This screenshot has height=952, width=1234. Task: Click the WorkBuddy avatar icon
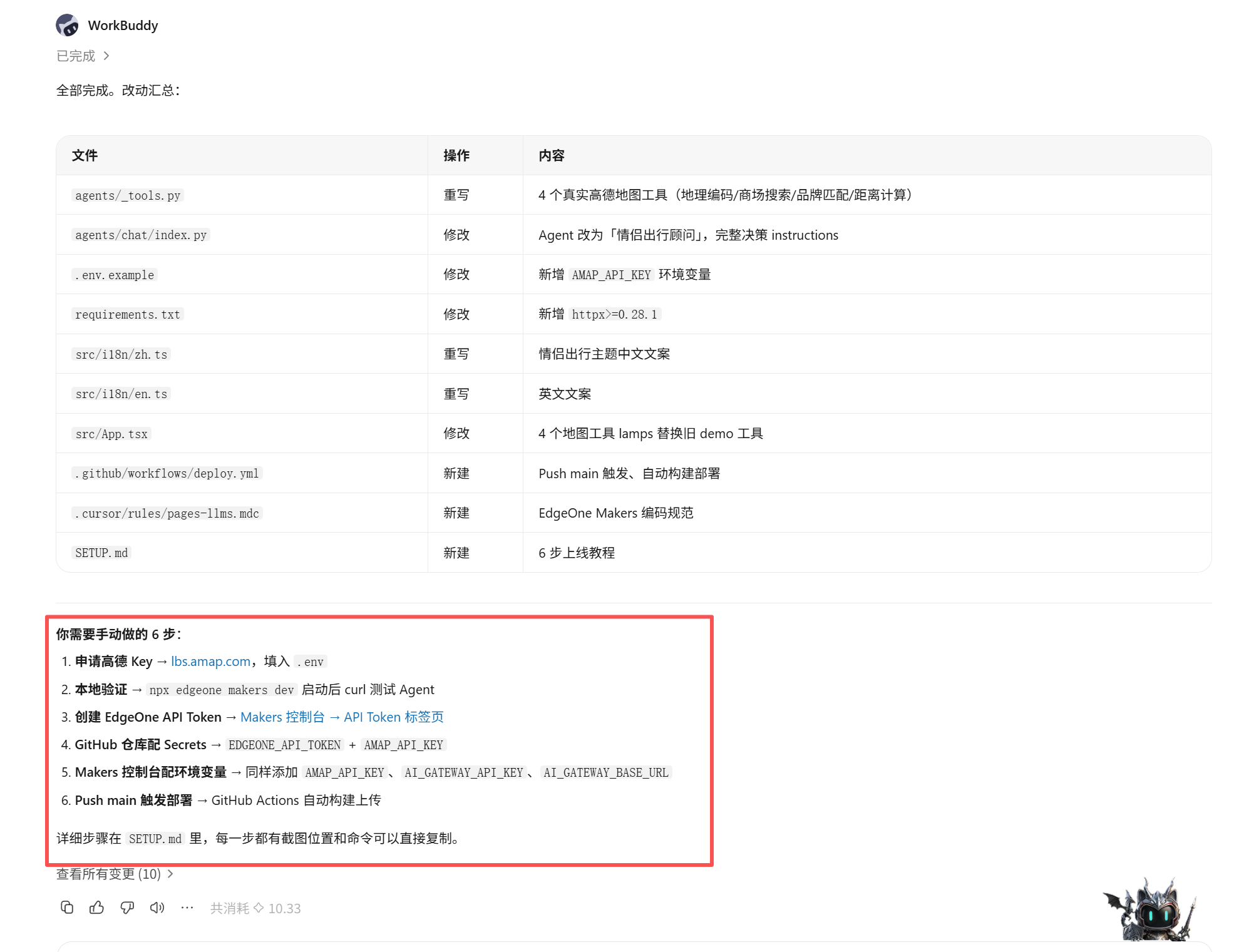coord(67,25)
